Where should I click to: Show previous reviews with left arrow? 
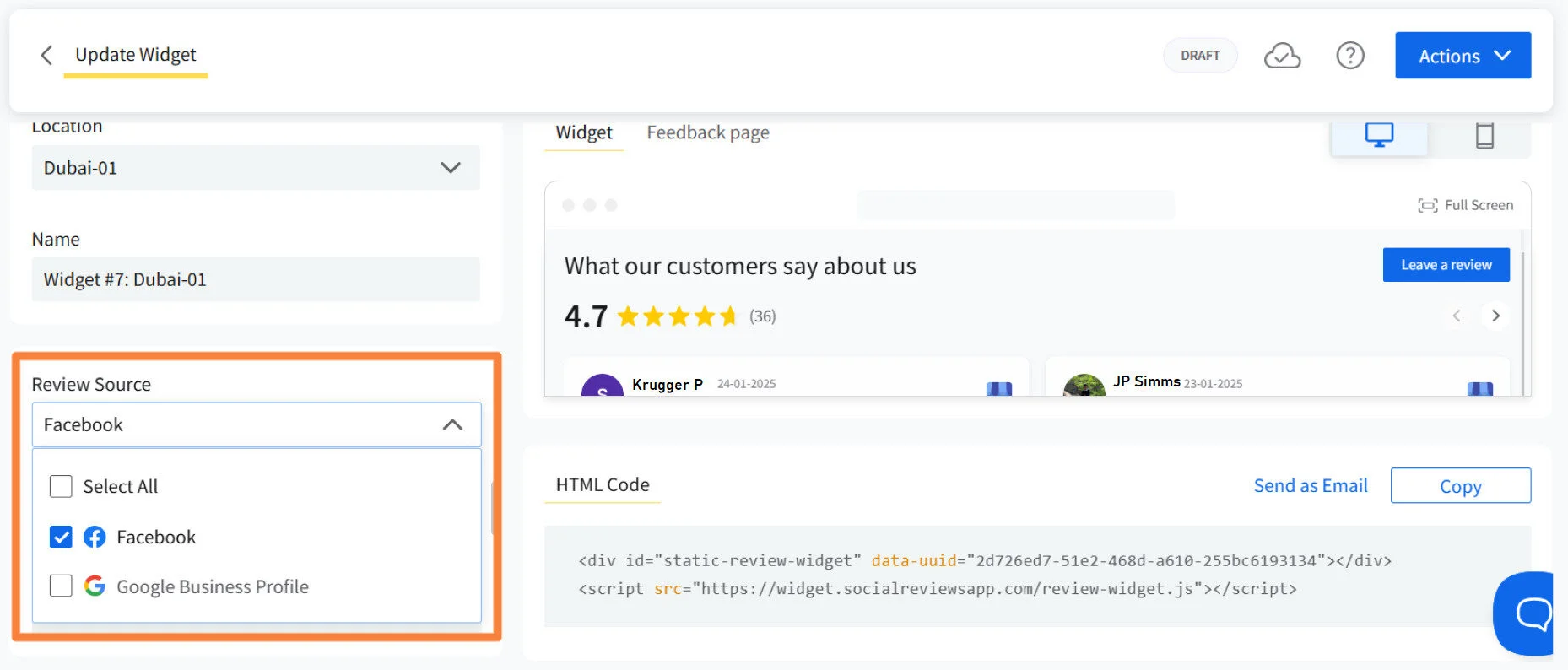[1456, 316]
